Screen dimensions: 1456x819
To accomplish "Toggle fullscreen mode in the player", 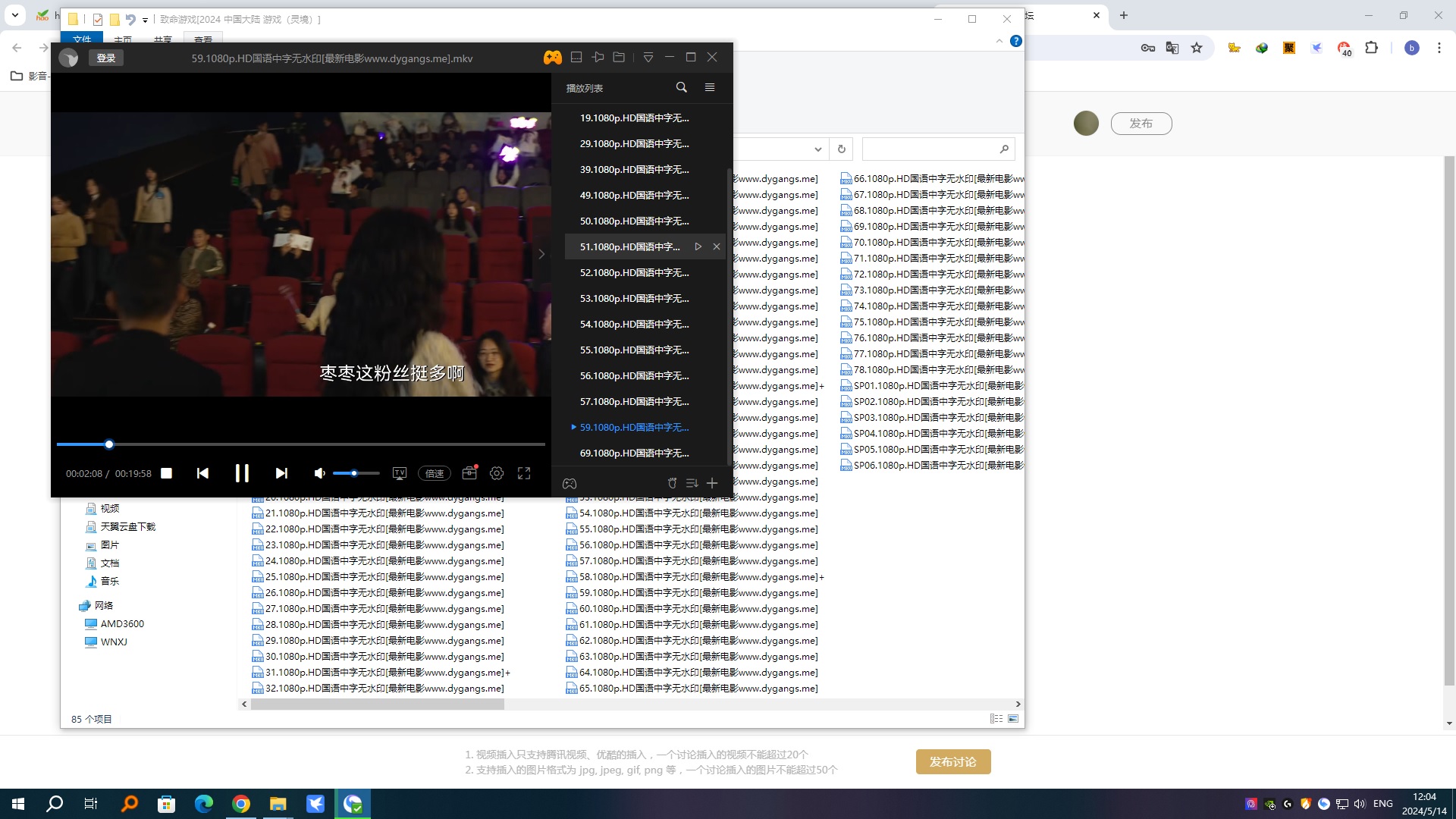I will click(x=524, y=473).
